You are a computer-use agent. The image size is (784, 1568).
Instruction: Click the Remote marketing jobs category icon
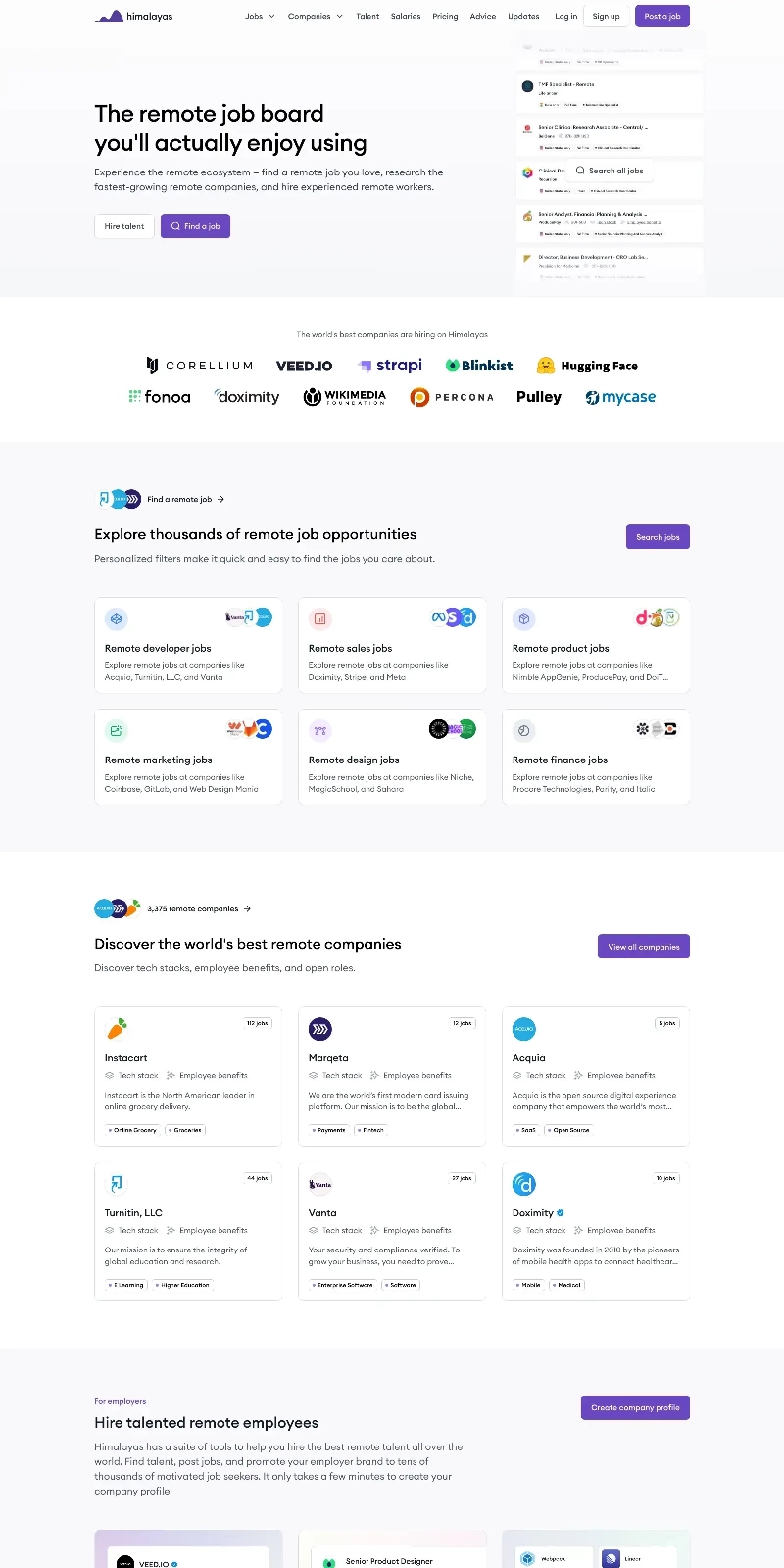tap(117, 730)
